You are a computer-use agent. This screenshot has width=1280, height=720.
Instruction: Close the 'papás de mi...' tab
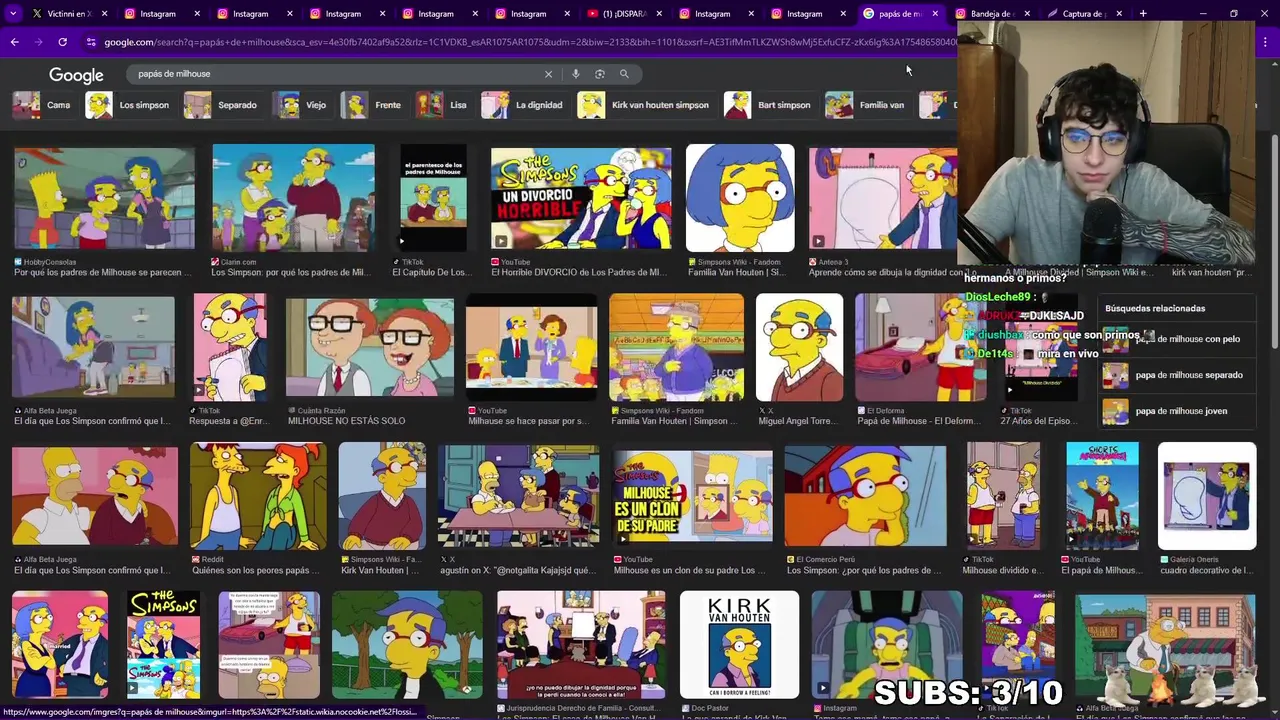[x=935, y=14]
